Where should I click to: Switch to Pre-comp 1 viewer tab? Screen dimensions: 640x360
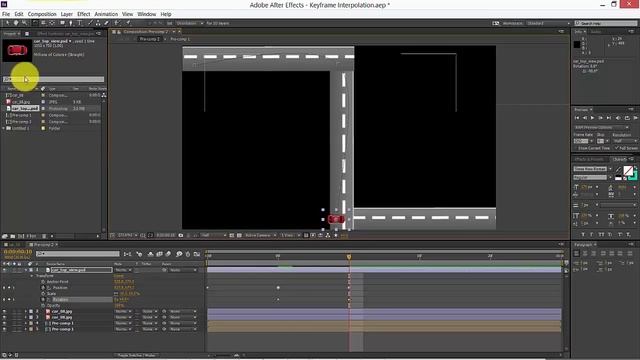point(180,39)
